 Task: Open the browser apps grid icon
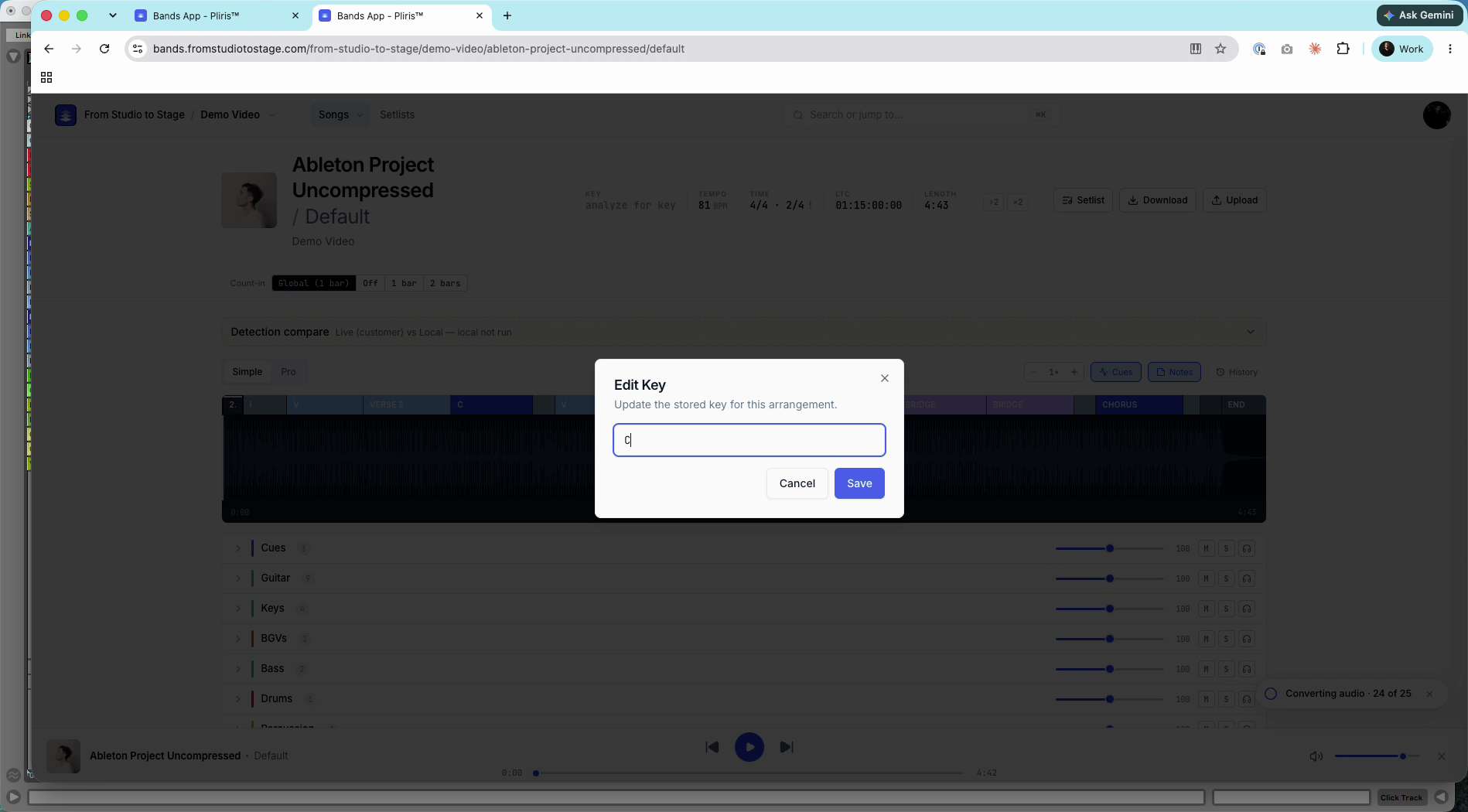pos(46,77)
